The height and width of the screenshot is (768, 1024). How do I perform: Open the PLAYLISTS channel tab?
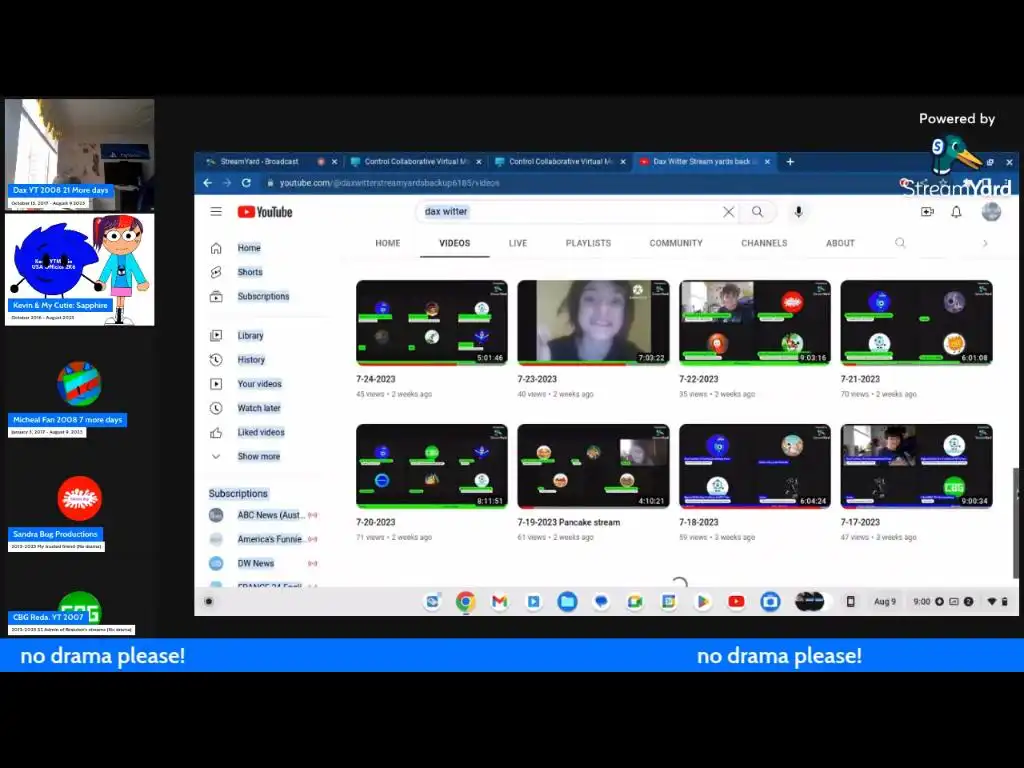(588, 243)
